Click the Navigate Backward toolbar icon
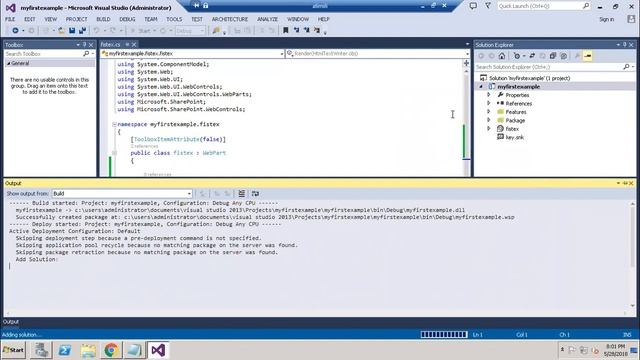The width and height of the screenshot is (640, 360). tap(15, 31)
